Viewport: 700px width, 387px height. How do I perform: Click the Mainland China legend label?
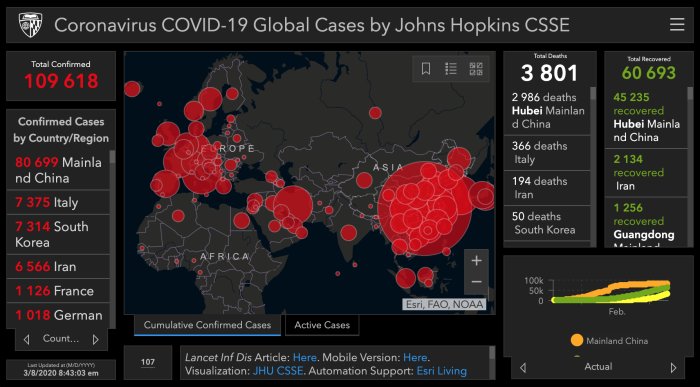tap(617, 341)
